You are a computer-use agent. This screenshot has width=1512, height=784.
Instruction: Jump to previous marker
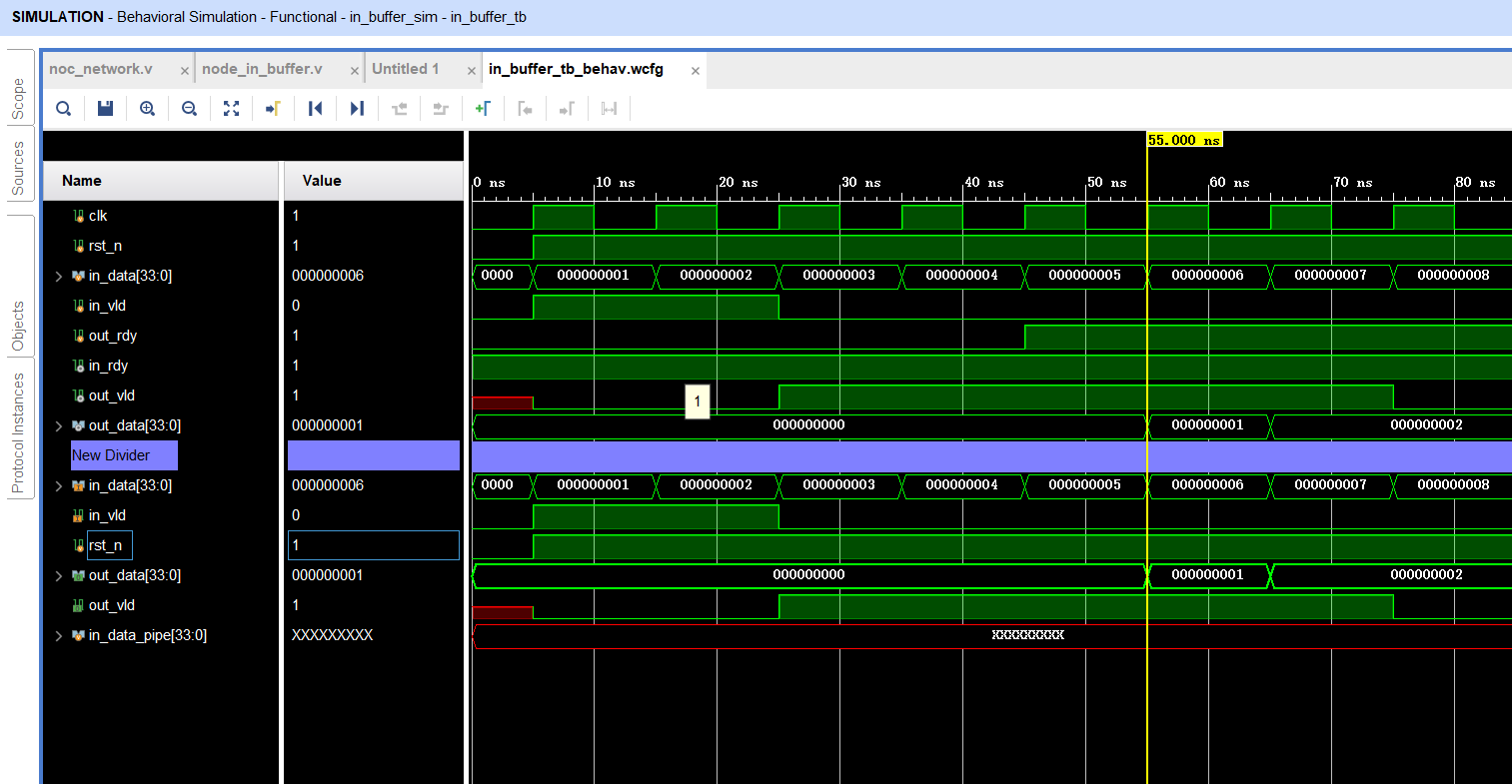pyautogui.click(x=525, y=108)
